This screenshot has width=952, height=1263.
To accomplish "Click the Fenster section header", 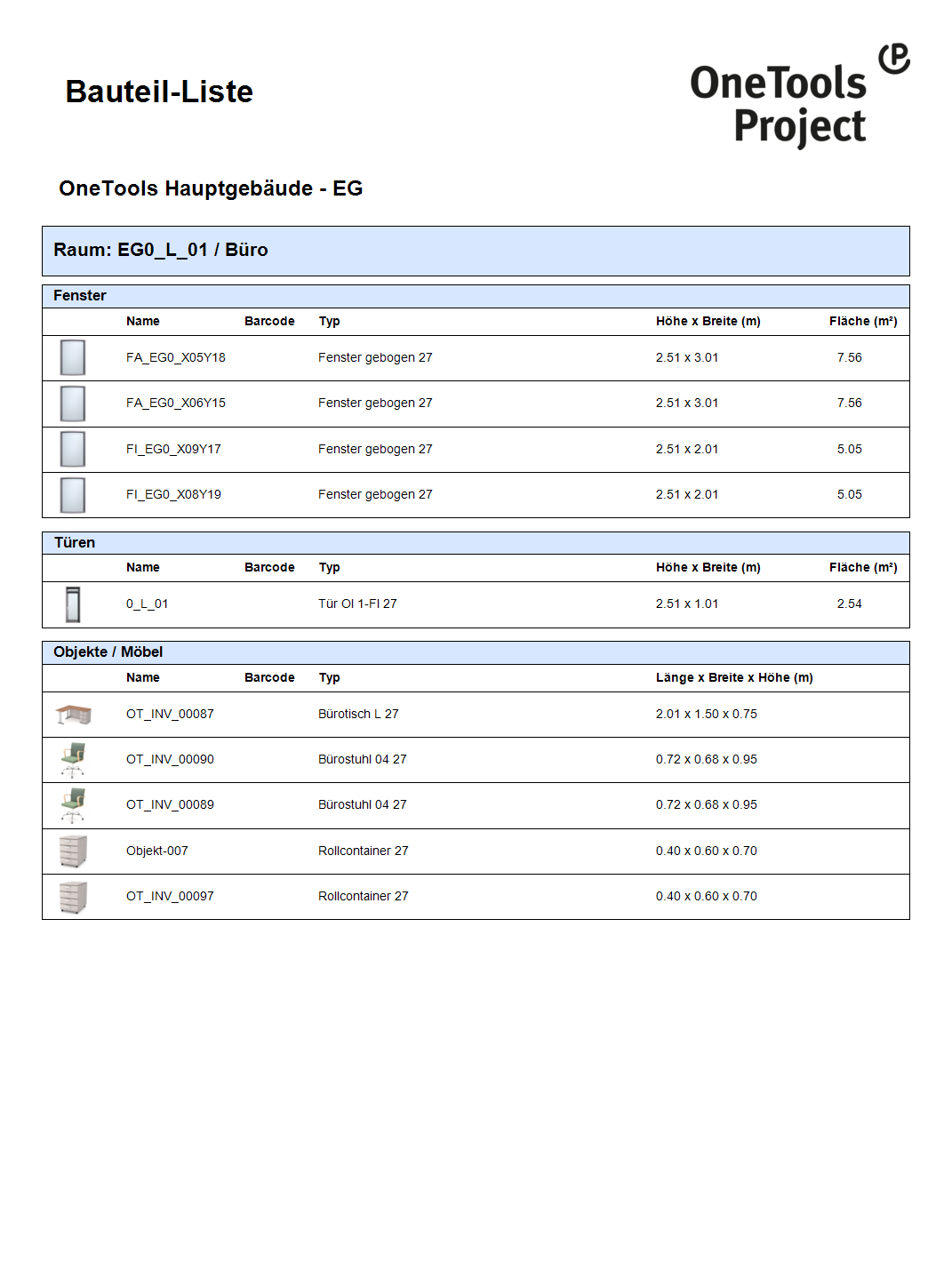I will (80, 296).
